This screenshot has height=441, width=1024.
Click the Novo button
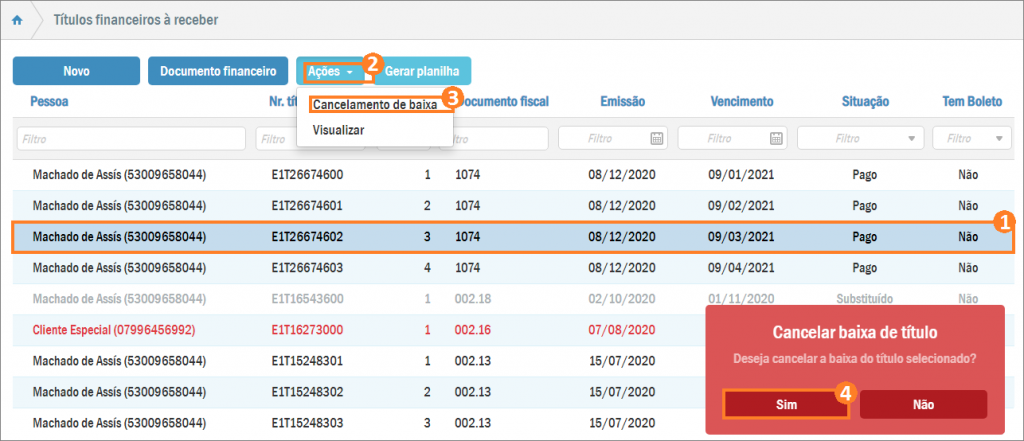click(76, 71)
